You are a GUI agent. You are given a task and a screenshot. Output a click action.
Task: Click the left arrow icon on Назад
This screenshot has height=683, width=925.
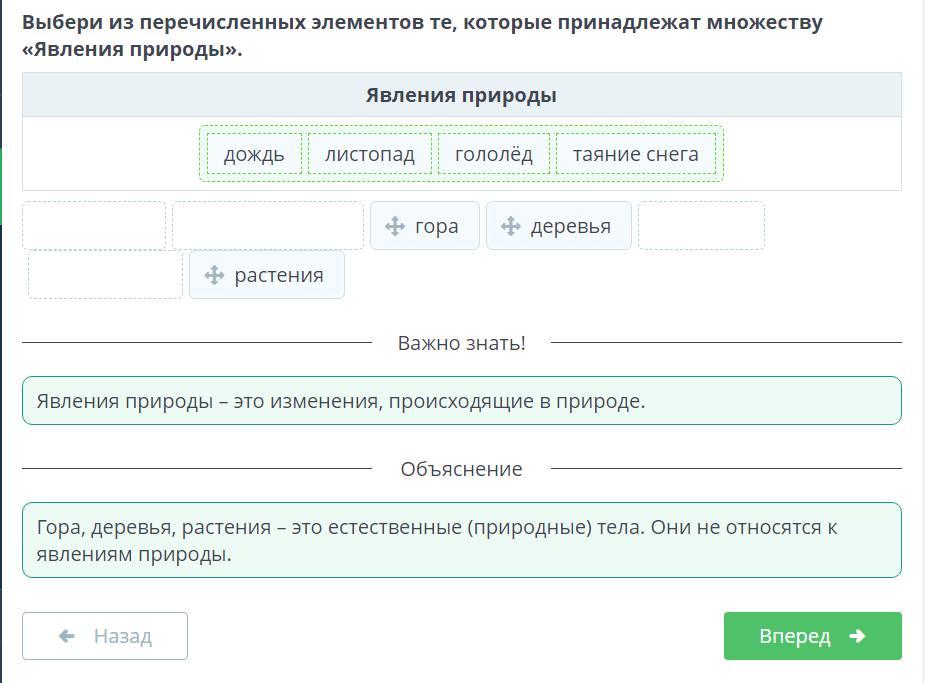(67, 636)
